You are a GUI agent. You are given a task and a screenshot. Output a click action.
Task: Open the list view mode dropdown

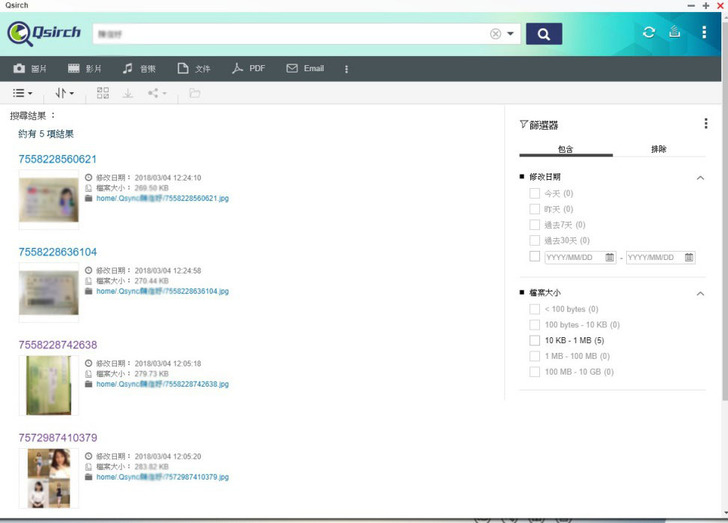(22, 93)
